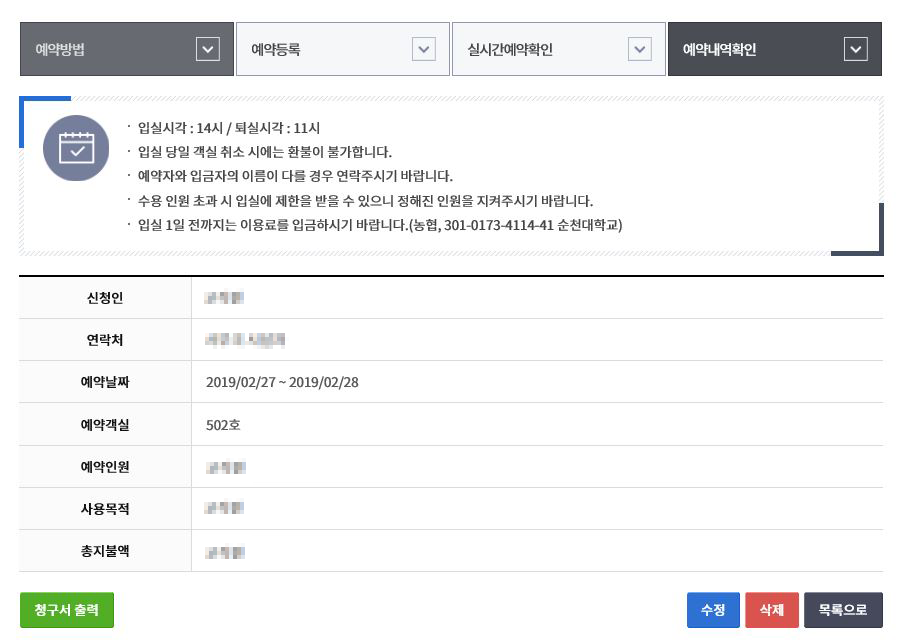Click the 환불이 불가합니다 notice line

pos(265,152)
